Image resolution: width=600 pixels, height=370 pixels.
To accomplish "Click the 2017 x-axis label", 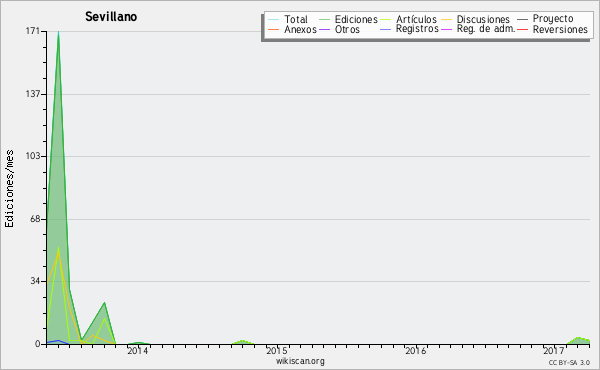I will (554, 351).
